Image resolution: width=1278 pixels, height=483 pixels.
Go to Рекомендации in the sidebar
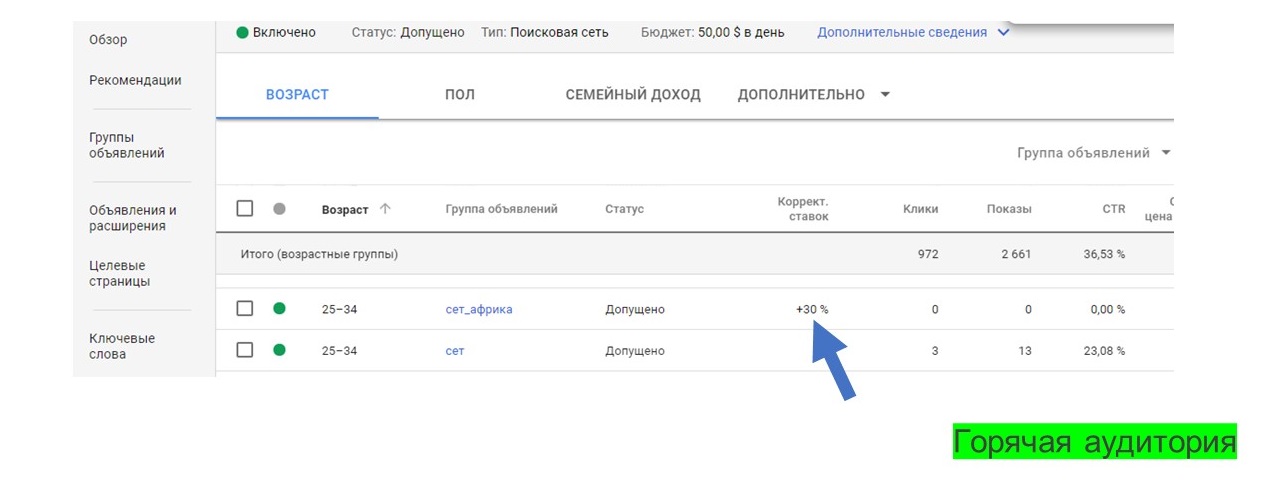coord(135,80)
